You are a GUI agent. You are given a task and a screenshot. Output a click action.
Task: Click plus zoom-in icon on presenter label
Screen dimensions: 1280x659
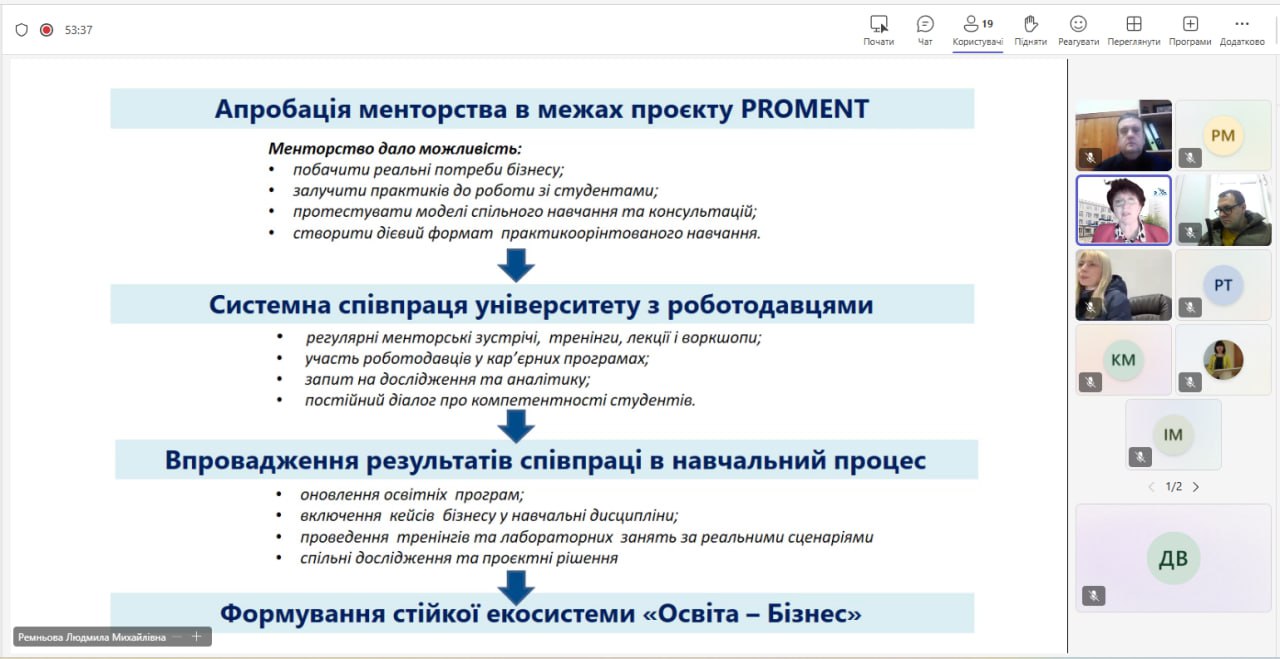click(197, 637)
